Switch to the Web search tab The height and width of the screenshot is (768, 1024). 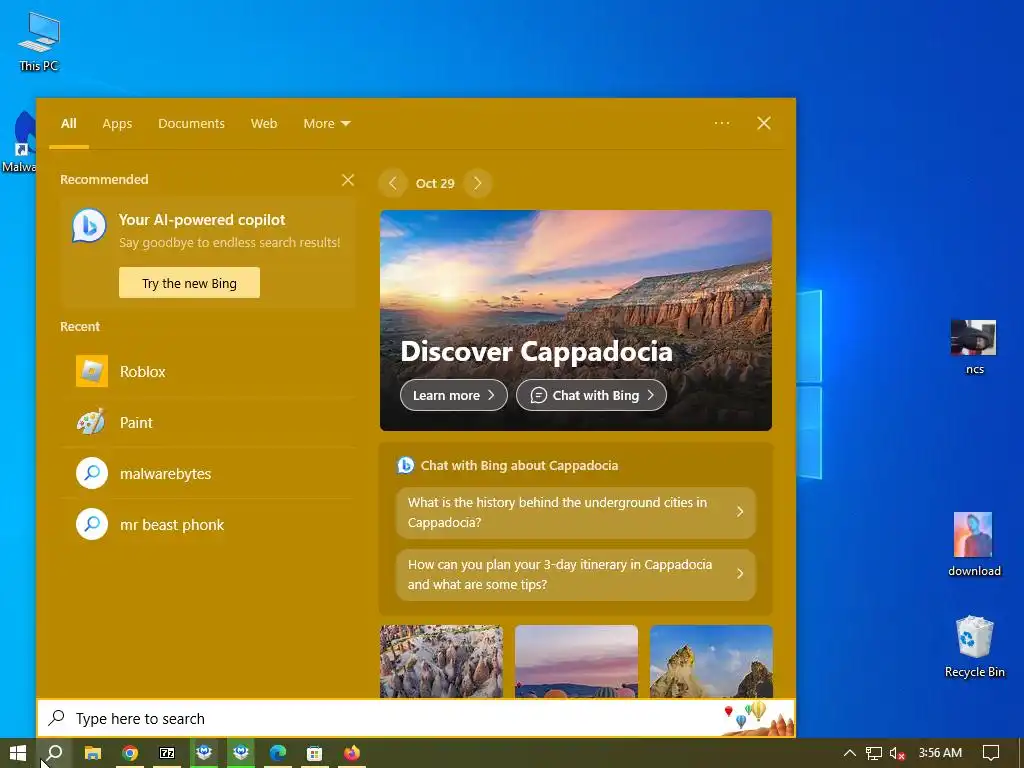click(x=264, y=123)
